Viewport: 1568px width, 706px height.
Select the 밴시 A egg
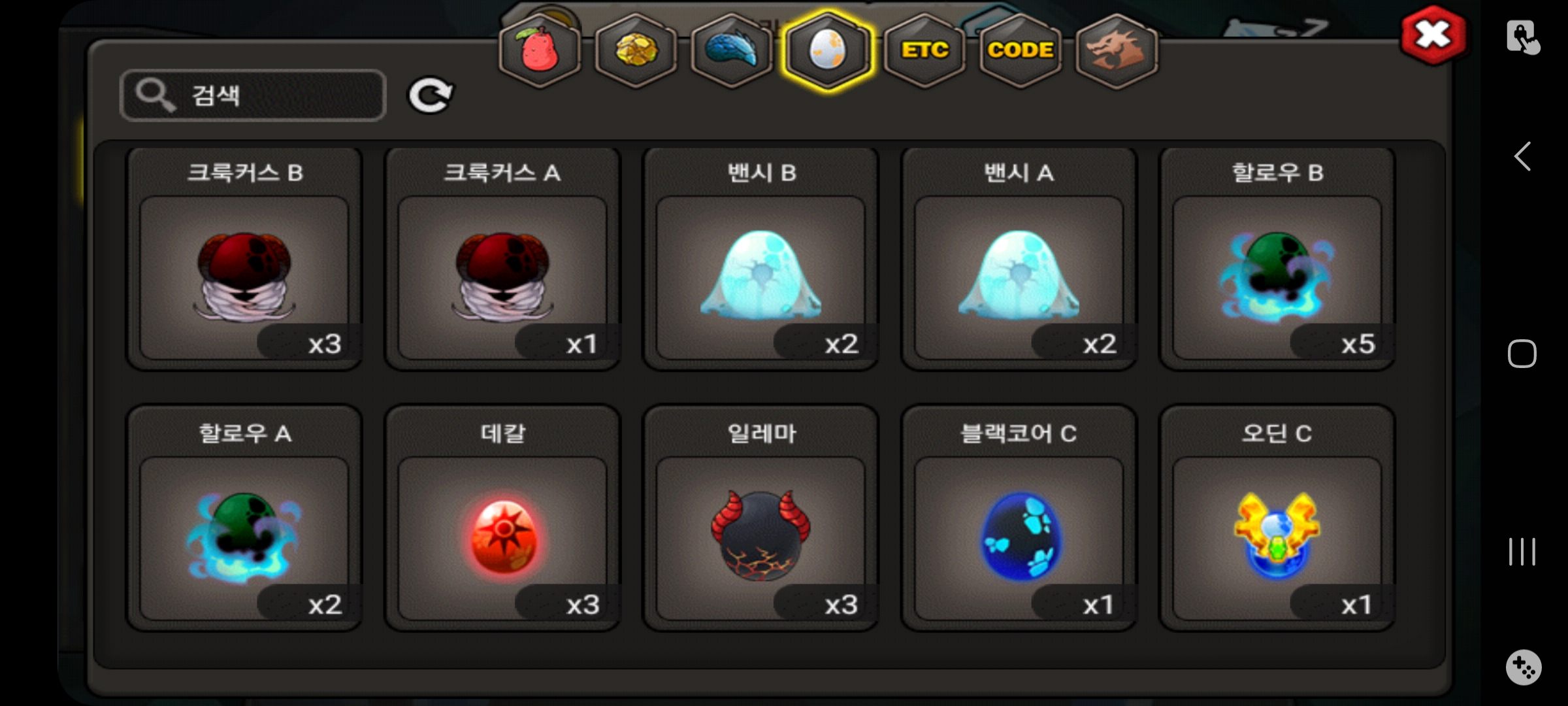(1019, 259)
